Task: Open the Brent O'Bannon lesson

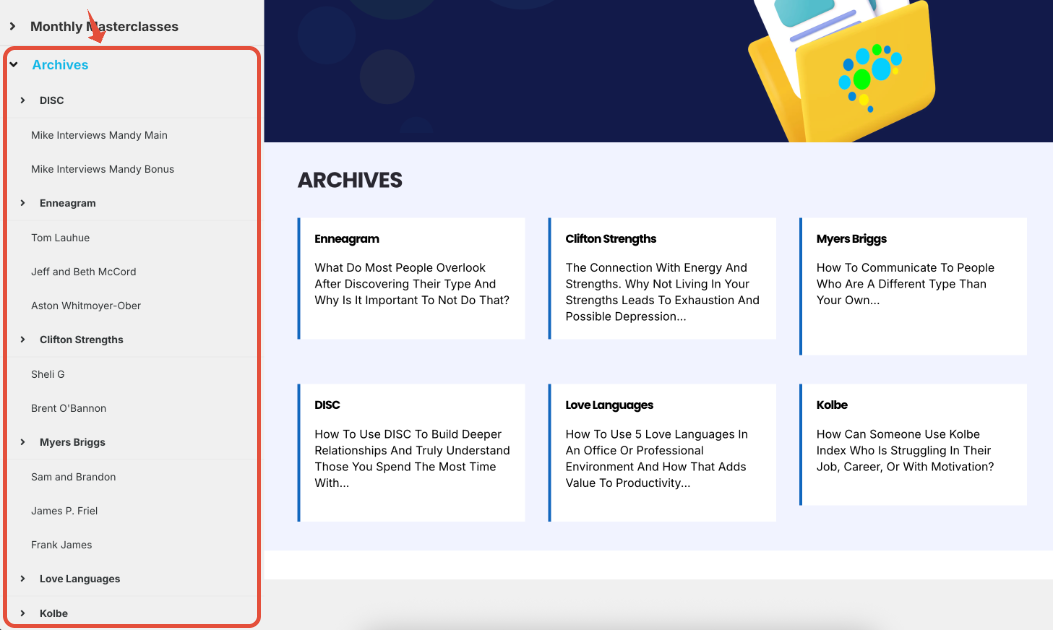Action: [x=68, y=408]
